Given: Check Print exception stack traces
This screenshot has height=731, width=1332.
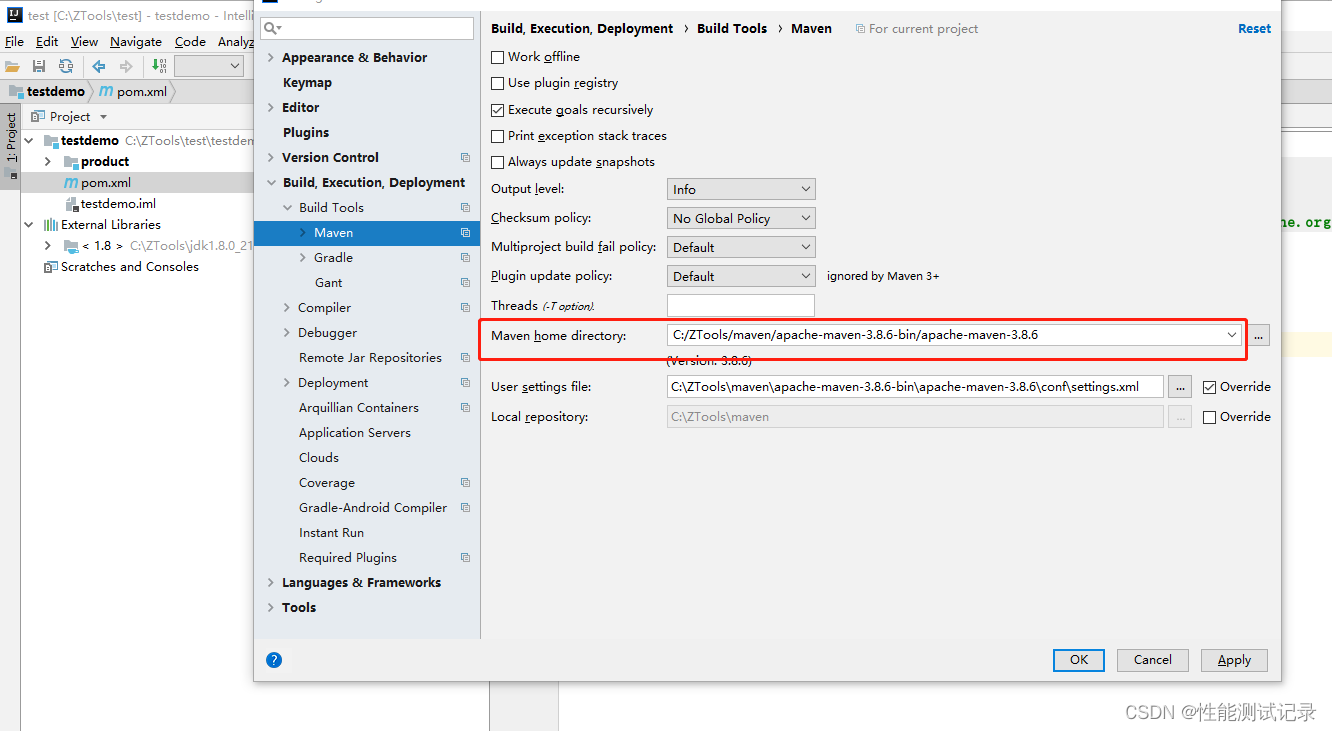Looking at the screenshot, I should (498, 136).
